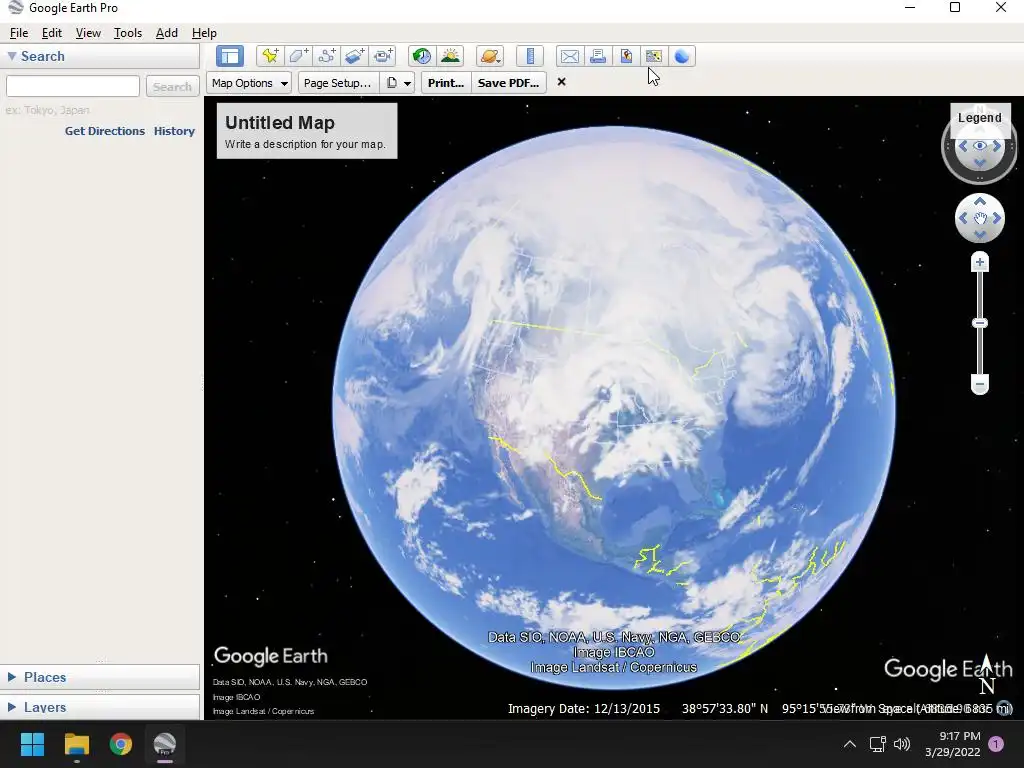Click inside the search input field
Screen dimensions: 1024x768
point(73,86)
